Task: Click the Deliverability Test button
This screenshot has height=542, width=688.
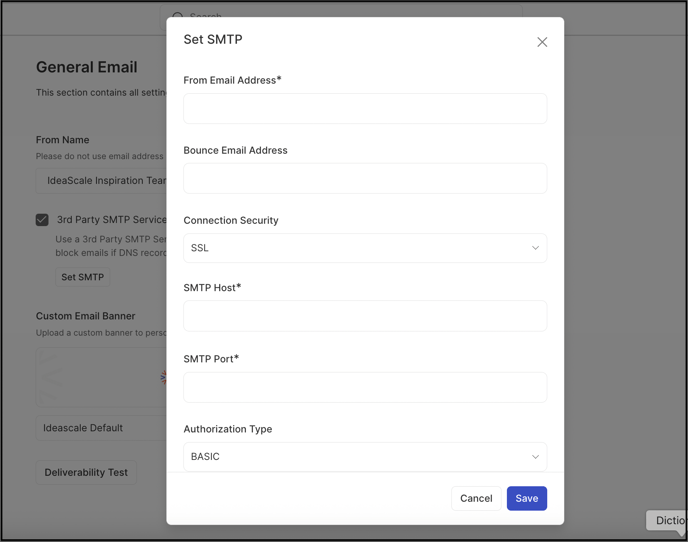Action: tap(86, 472)
